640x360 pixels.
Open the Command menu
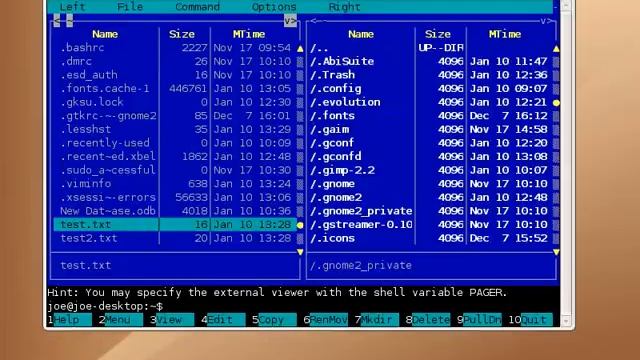tap(198, 7)
